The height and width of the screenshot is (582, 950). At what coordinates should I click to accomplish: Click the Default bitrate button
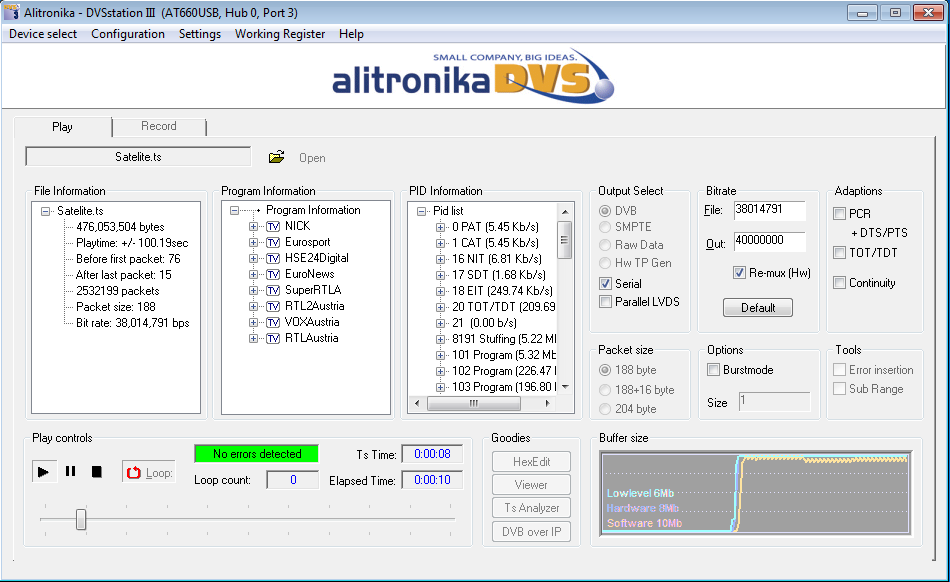[x=757, y=308]
